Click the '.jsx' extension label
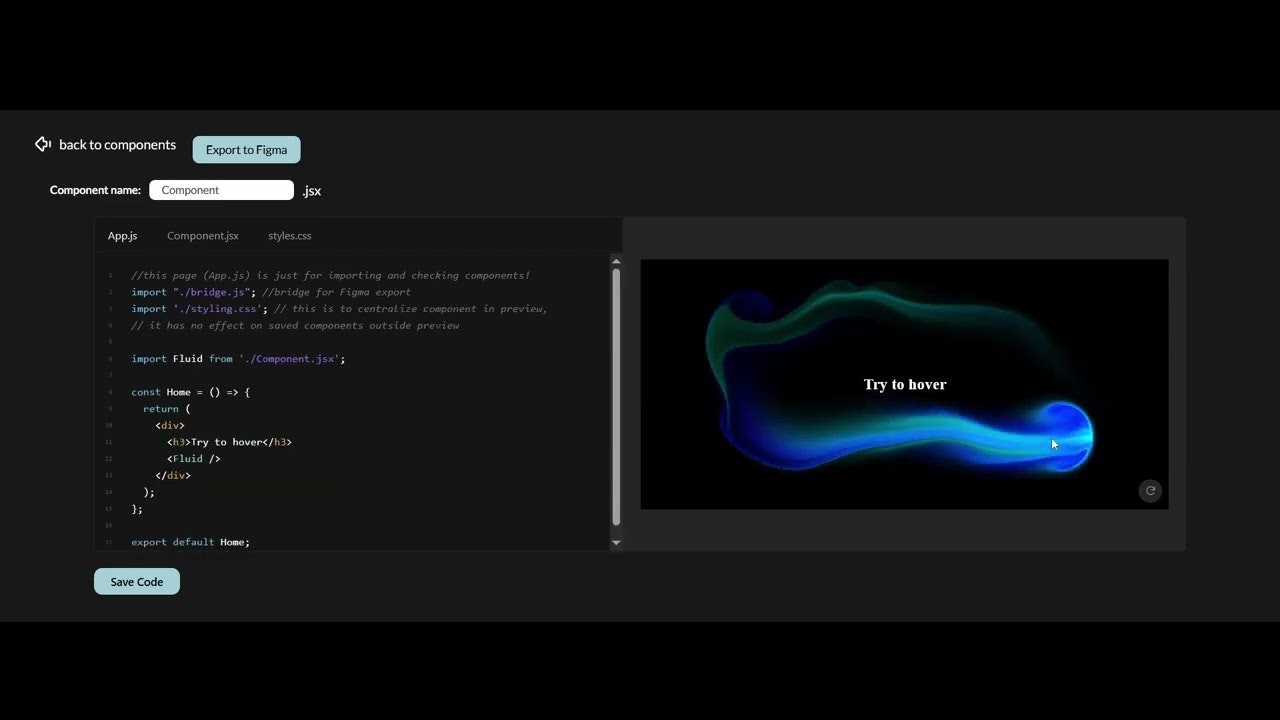This screenshot has height=720, width=1280. click(312, 191)
